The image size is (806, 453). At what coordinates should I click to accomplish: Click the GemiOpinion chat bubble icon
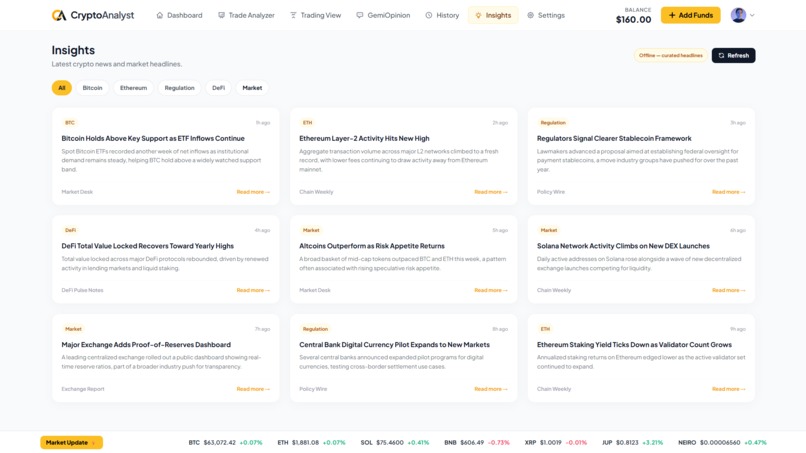click(x=360, y=15)
